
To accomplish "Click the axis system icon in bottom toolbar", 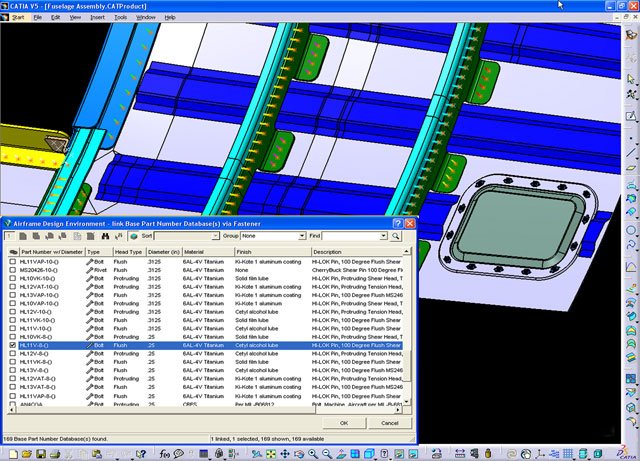I will click(540, 454).
